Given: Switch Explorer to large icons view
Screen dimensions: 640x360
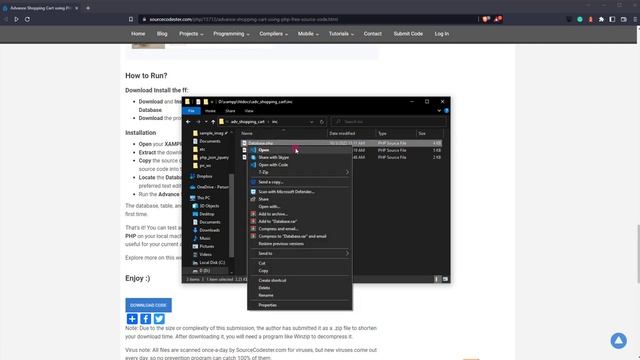Looking at the screenshot, I should [x=445, y=279].
